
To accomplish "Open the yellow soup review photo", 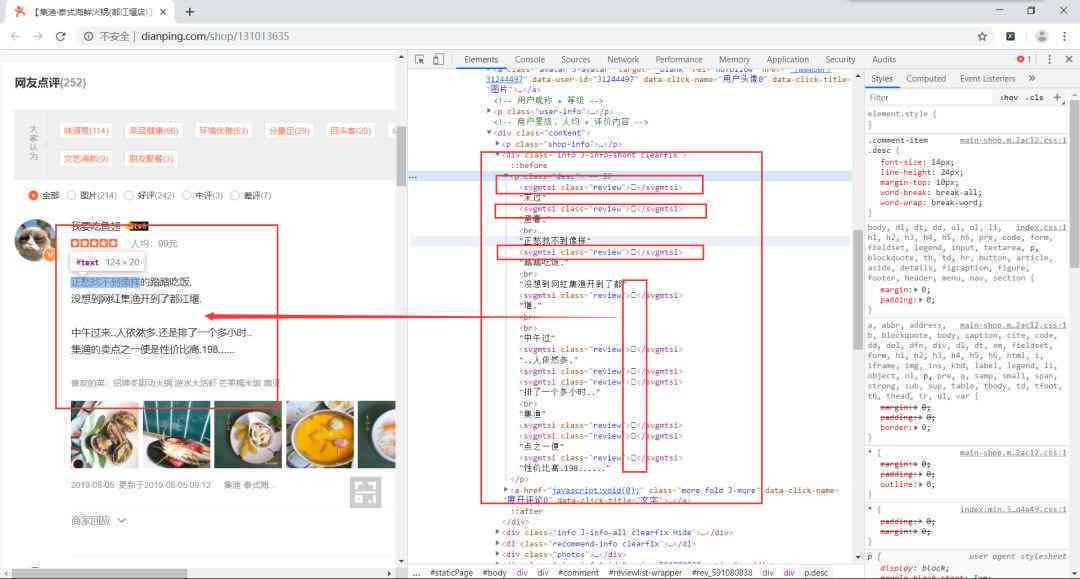I will pyautogui.click(x=320, y=434).
